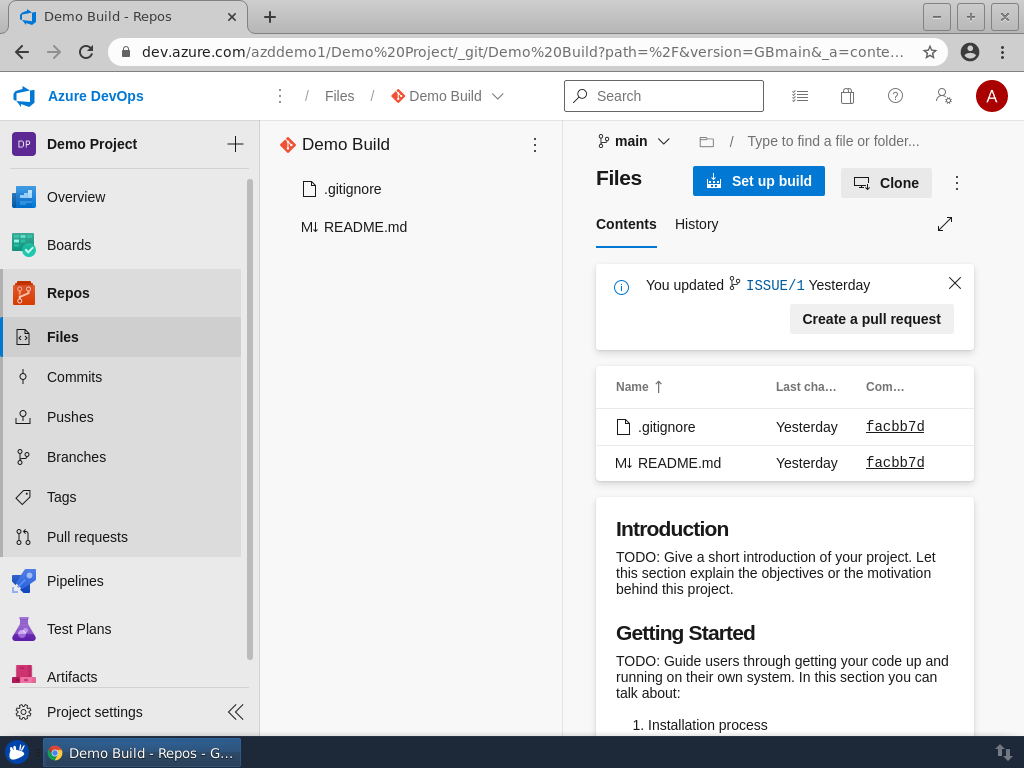Viewport: 1024px width, 768px height.
Task: Open the Chrome profile icon
Action: [970, 52]
